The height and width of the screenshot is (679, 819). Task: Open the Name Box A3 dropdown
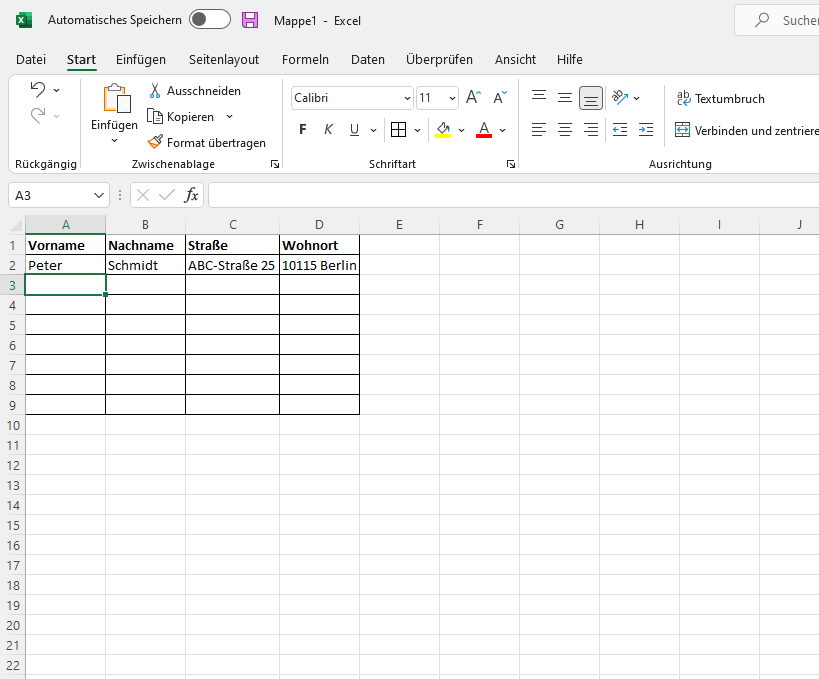[x=99, y=195]
